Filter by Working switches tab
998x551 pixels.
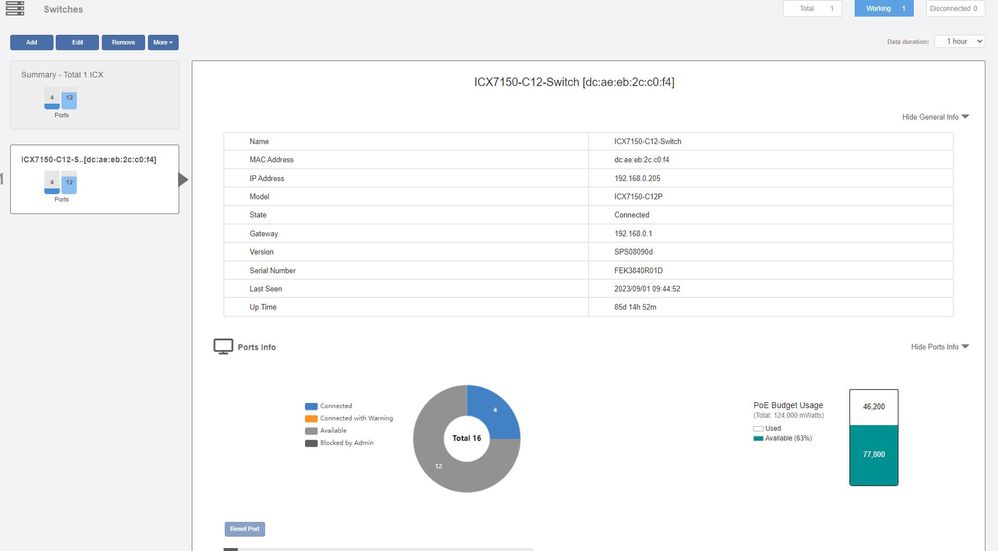(884, 9)
